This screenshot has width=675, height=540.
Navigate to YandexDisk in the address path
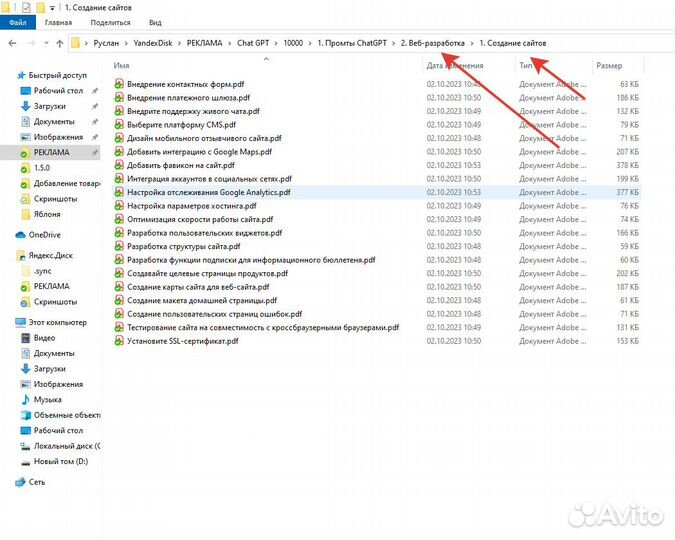[x=152, y=43]
